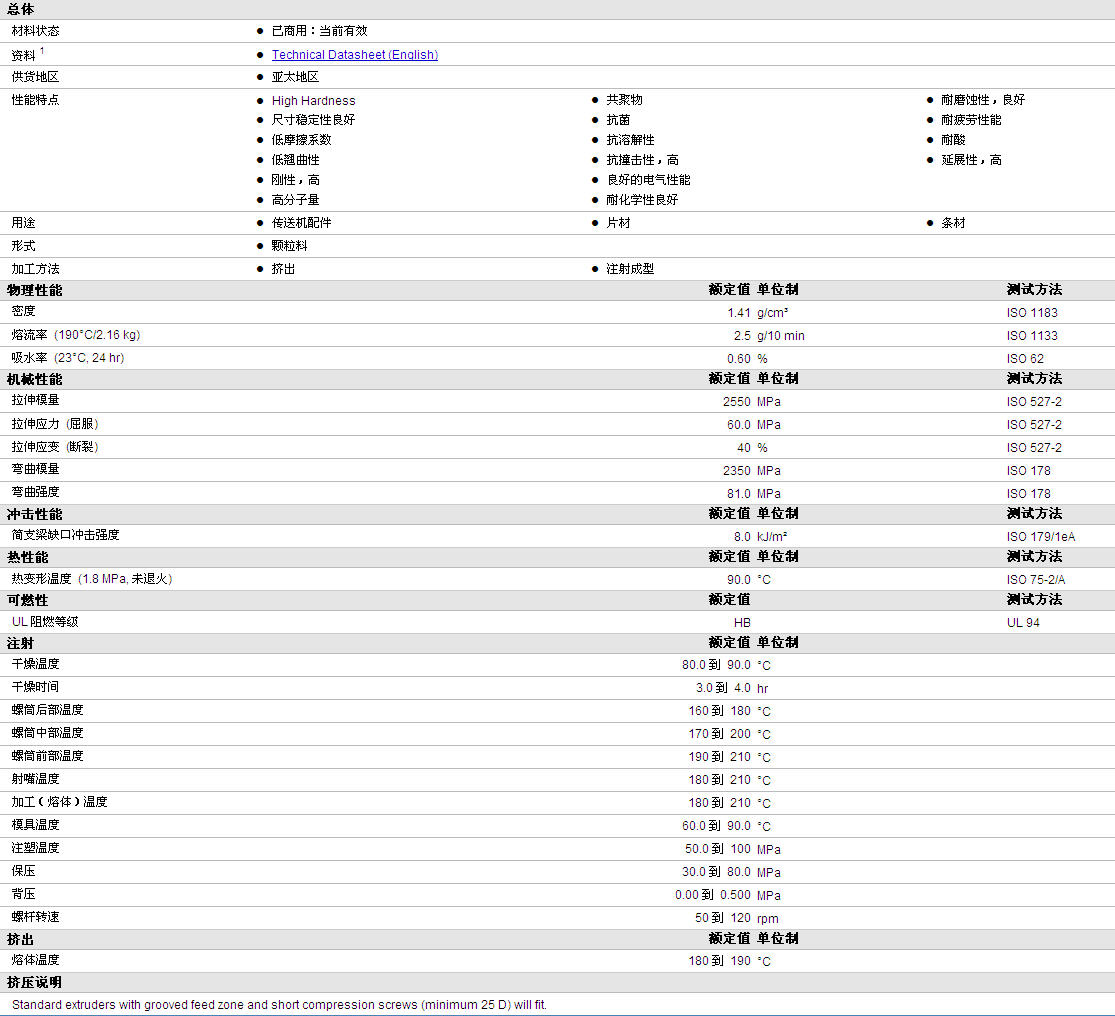Click '传送机配件' use entry
The image size is (1115, 1016).
[x=302, y=223]
